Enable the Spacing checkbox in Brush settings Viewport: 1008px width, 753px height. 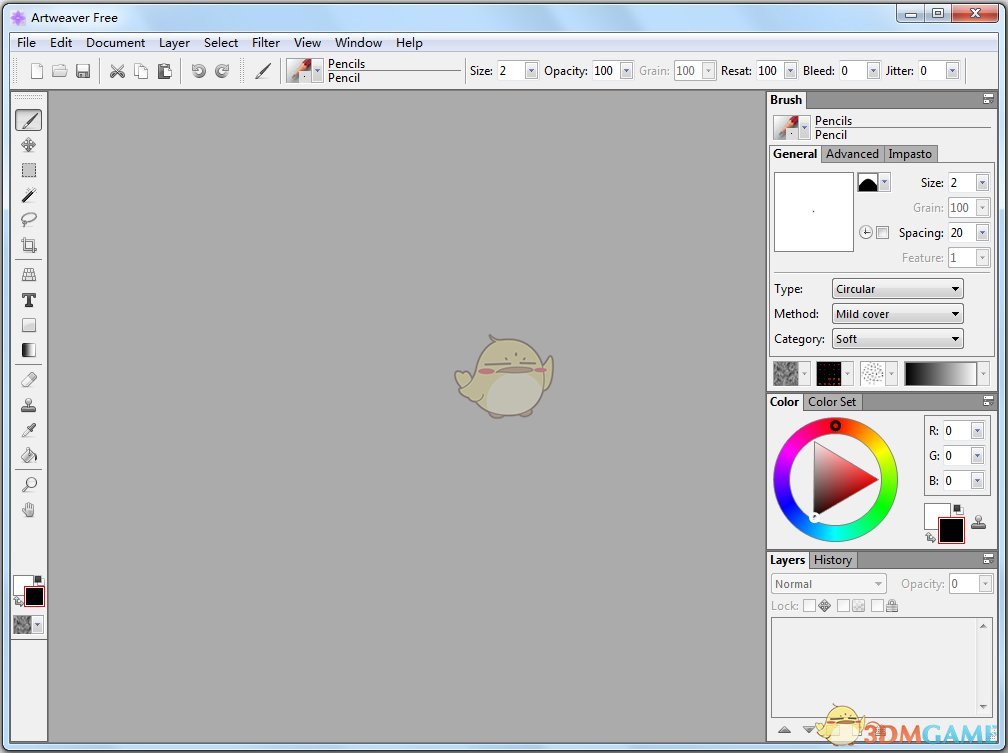pos(884,232)
